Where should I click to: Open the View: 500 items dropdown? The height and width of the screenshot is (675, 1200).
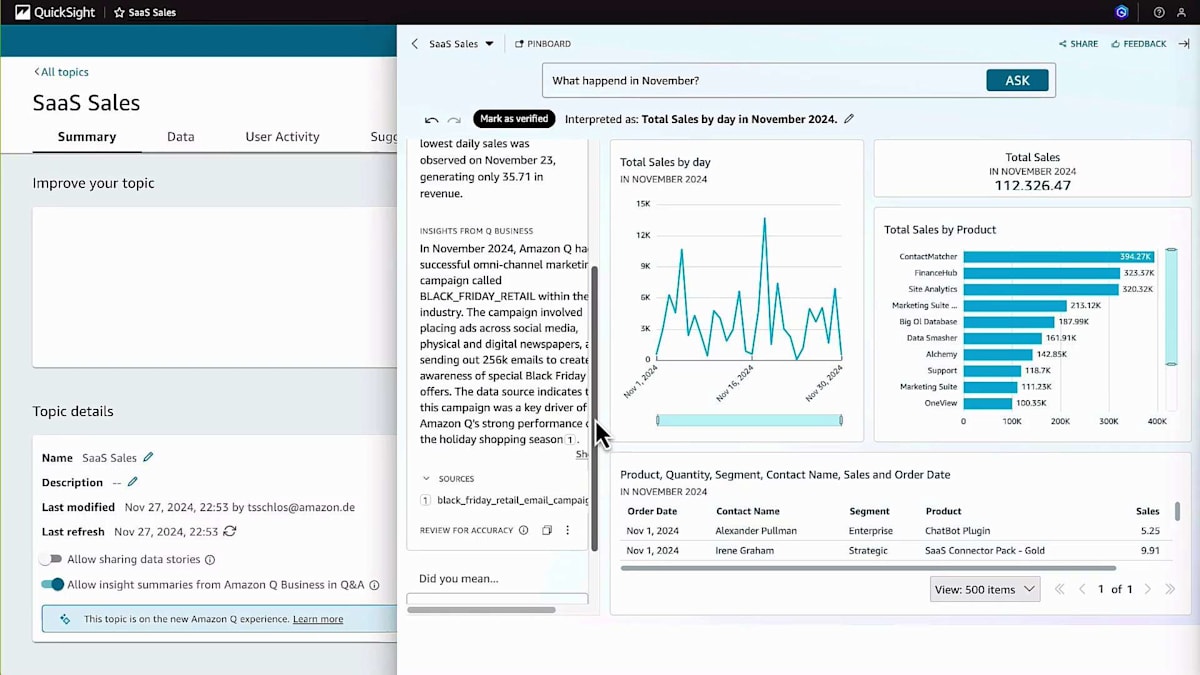pyautogui.click(x=985, y=589)
